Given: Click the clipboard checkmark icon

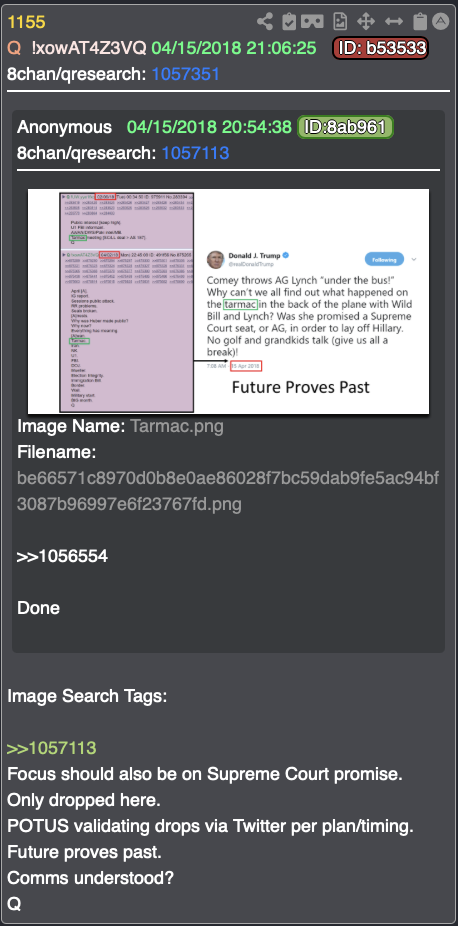Looking at the screenshot, I should point(289,22).
